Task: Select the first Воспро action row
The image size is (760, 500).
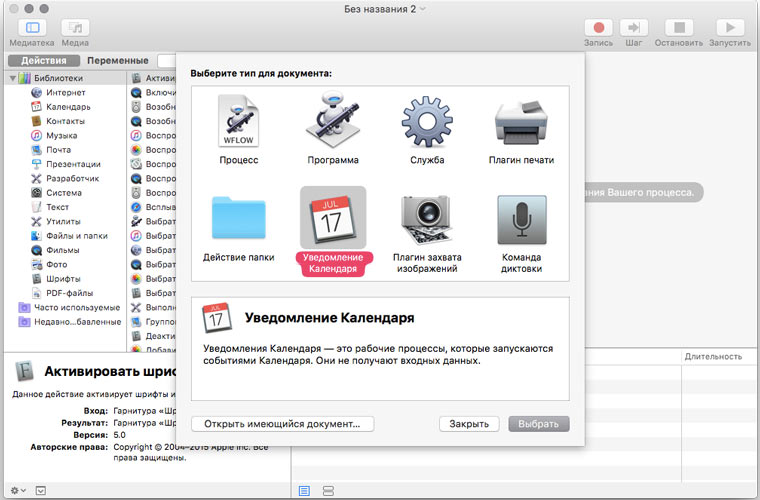Action: pos(153,136)
